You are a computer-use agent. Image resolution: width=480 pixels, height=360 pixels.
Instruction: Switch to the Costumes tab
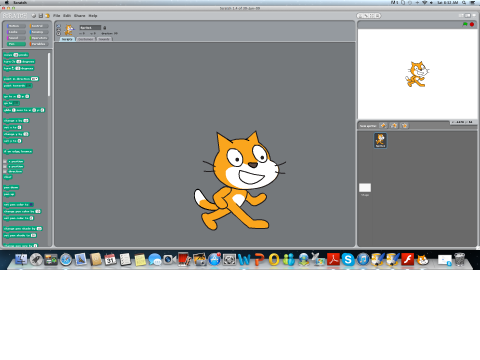point(86,39)
